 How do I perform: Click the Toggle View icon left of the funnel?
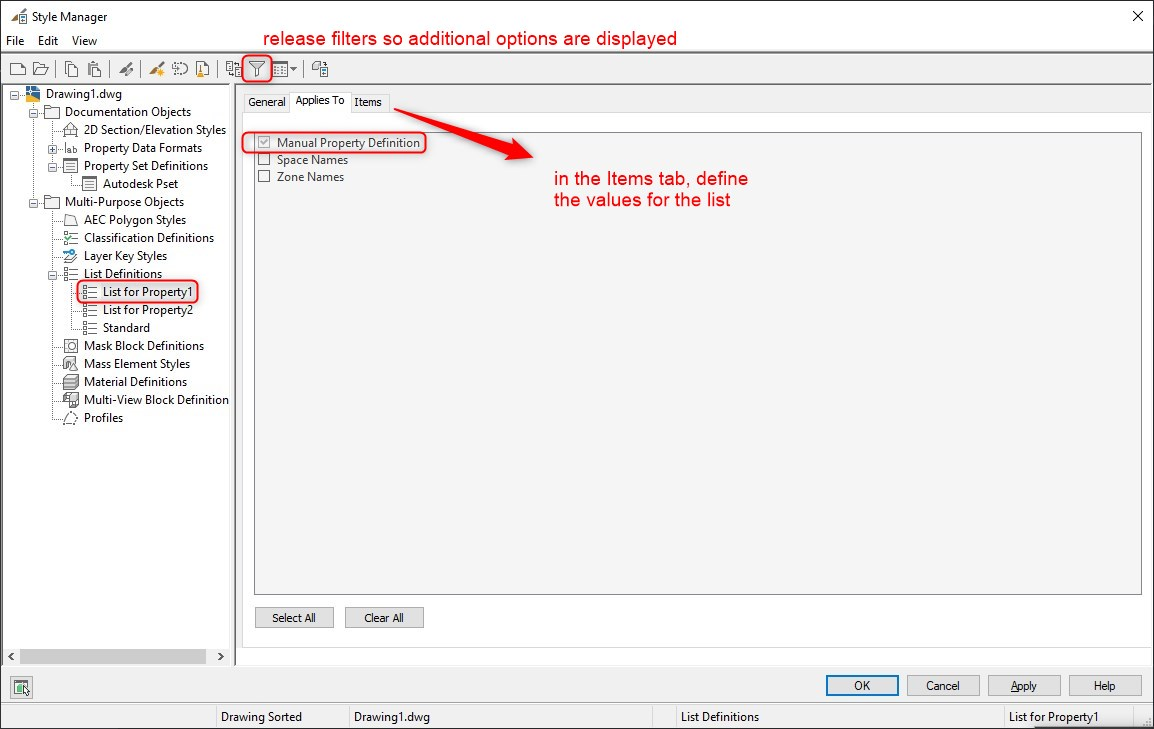pos(233,69)
